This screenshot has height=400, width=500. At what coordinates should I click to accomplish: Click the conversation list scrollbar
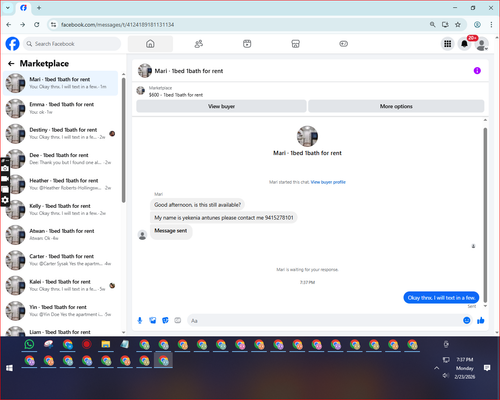tap(124, 140)
